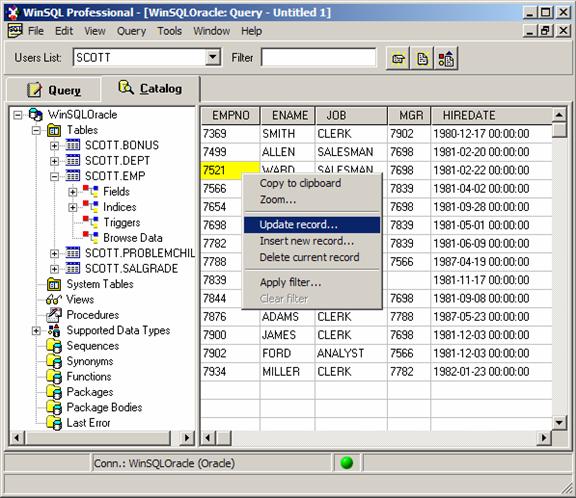Open the Tools menu

point(169,31)
